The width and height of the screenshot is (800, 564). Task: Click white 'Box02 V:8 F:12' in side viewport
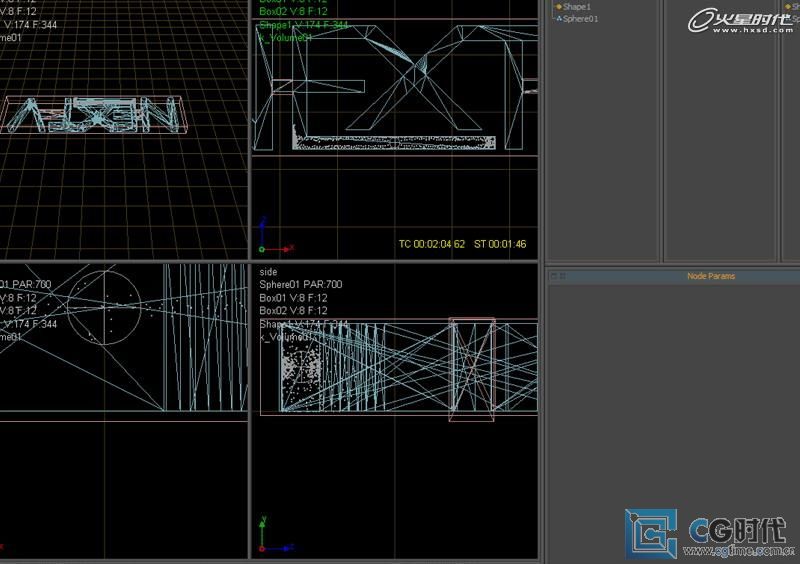(293, 311)
